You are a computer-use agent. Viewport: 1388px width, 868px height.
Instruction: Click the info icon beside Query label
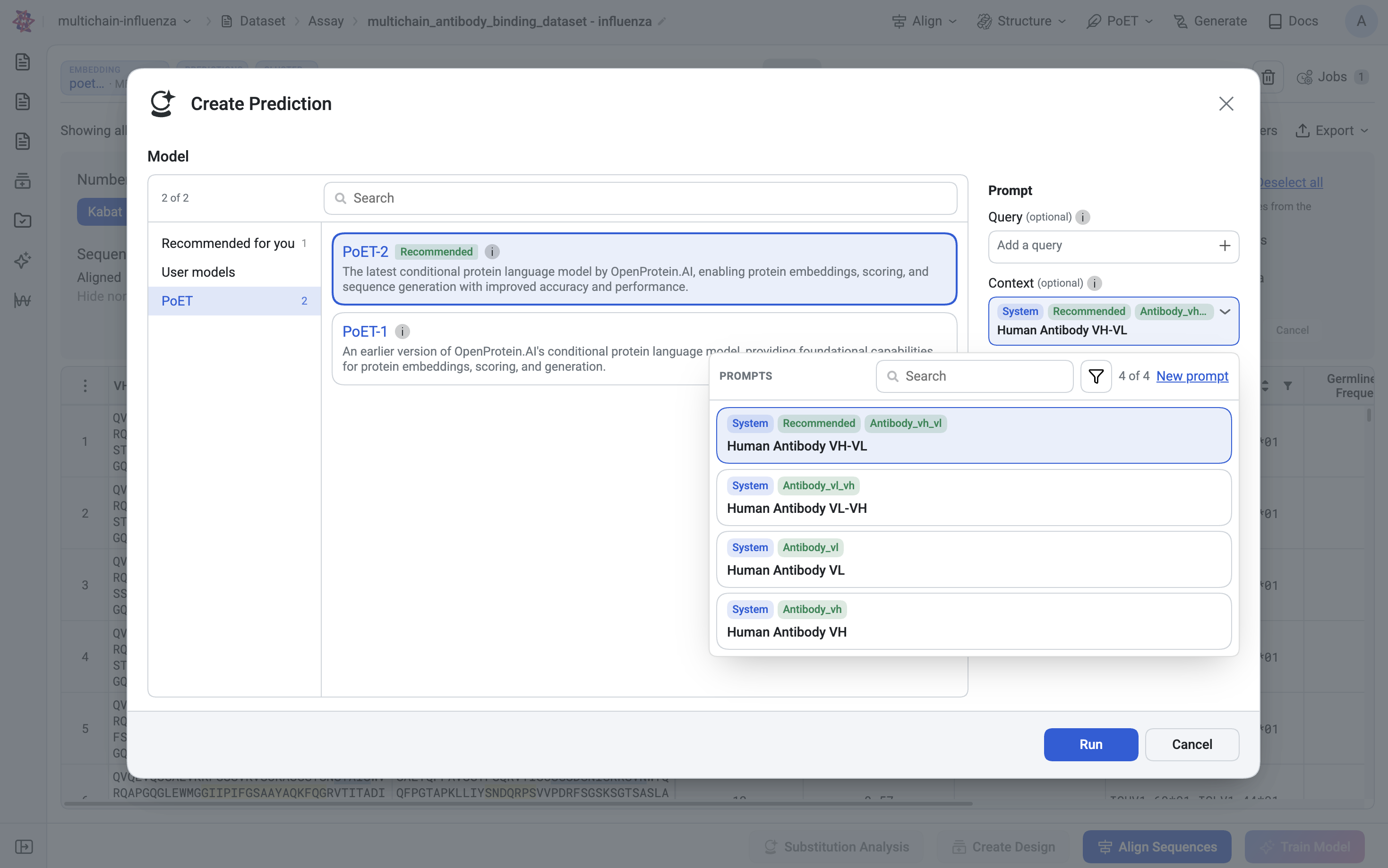(1082, 217)
